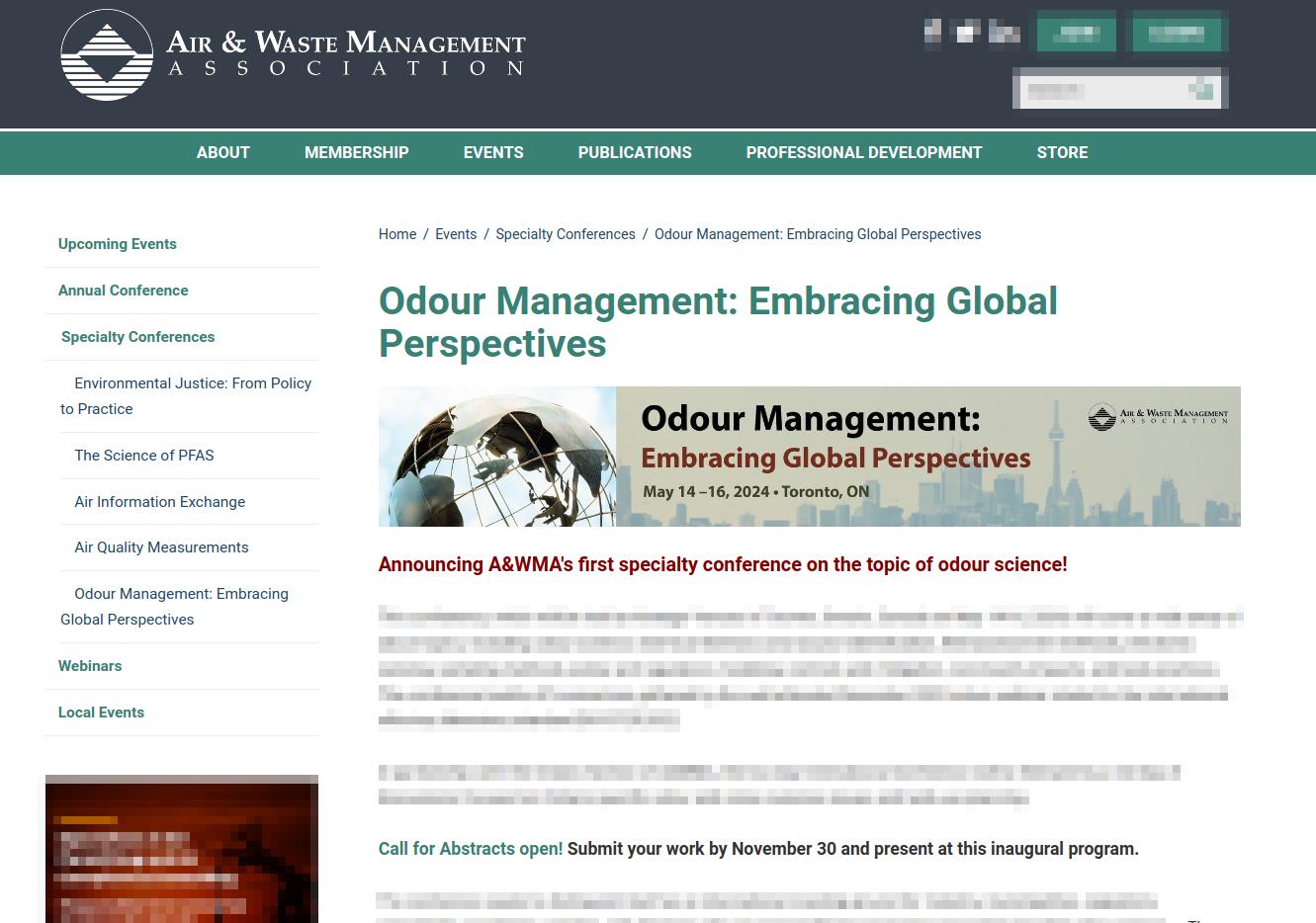Open Local Events in the sidebar
Screen dimensions: 1316x923
(102, 713)
